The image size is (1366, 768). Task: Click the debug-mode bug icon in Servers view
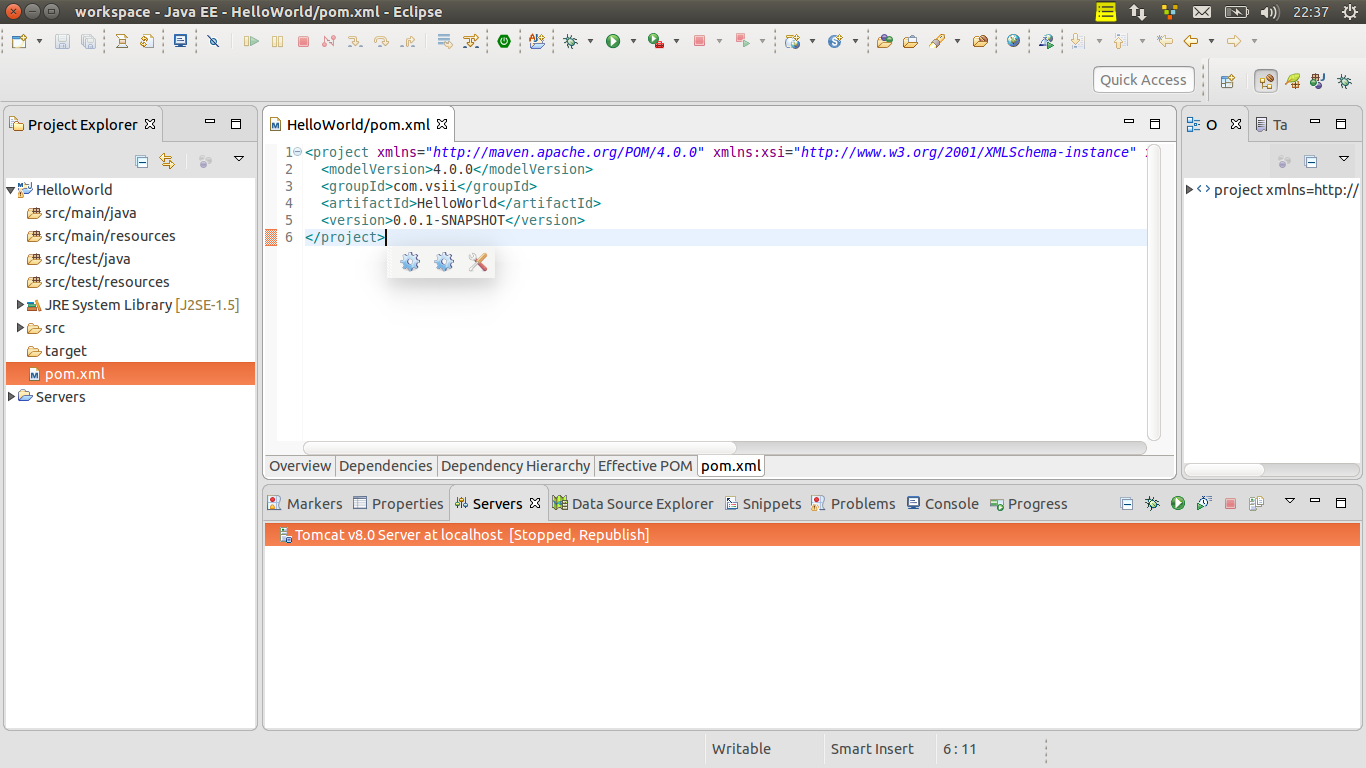point(1152,503)
